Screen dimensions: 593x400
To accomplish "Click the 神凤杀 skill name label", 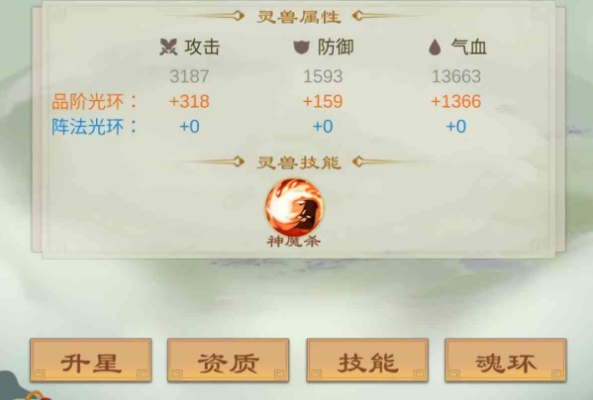I will (294, 241).
